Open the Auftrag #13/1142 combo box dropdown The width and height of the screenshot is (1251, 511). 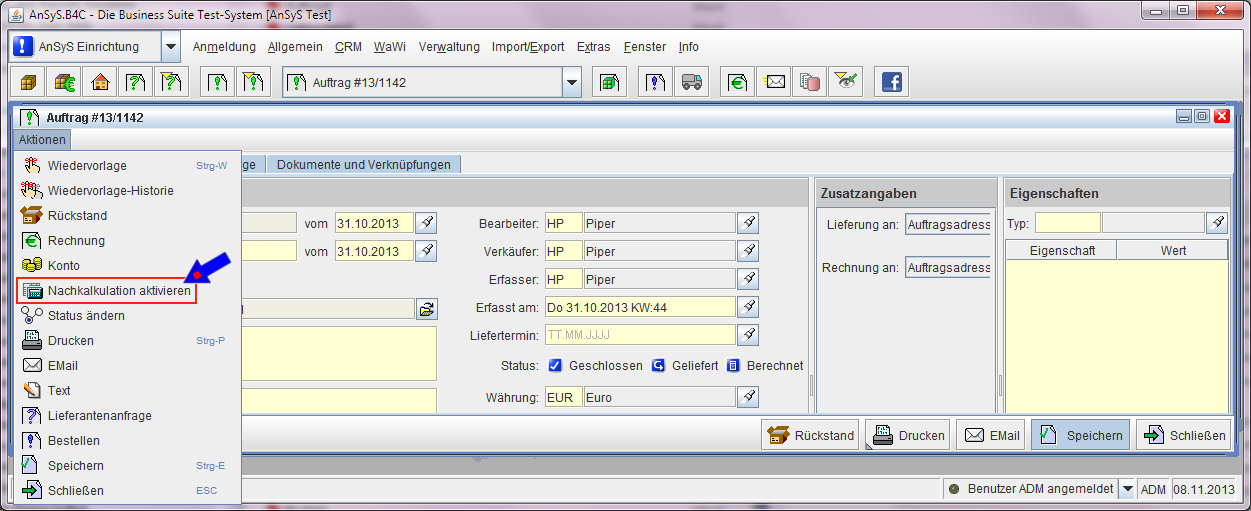coord(571,83)
